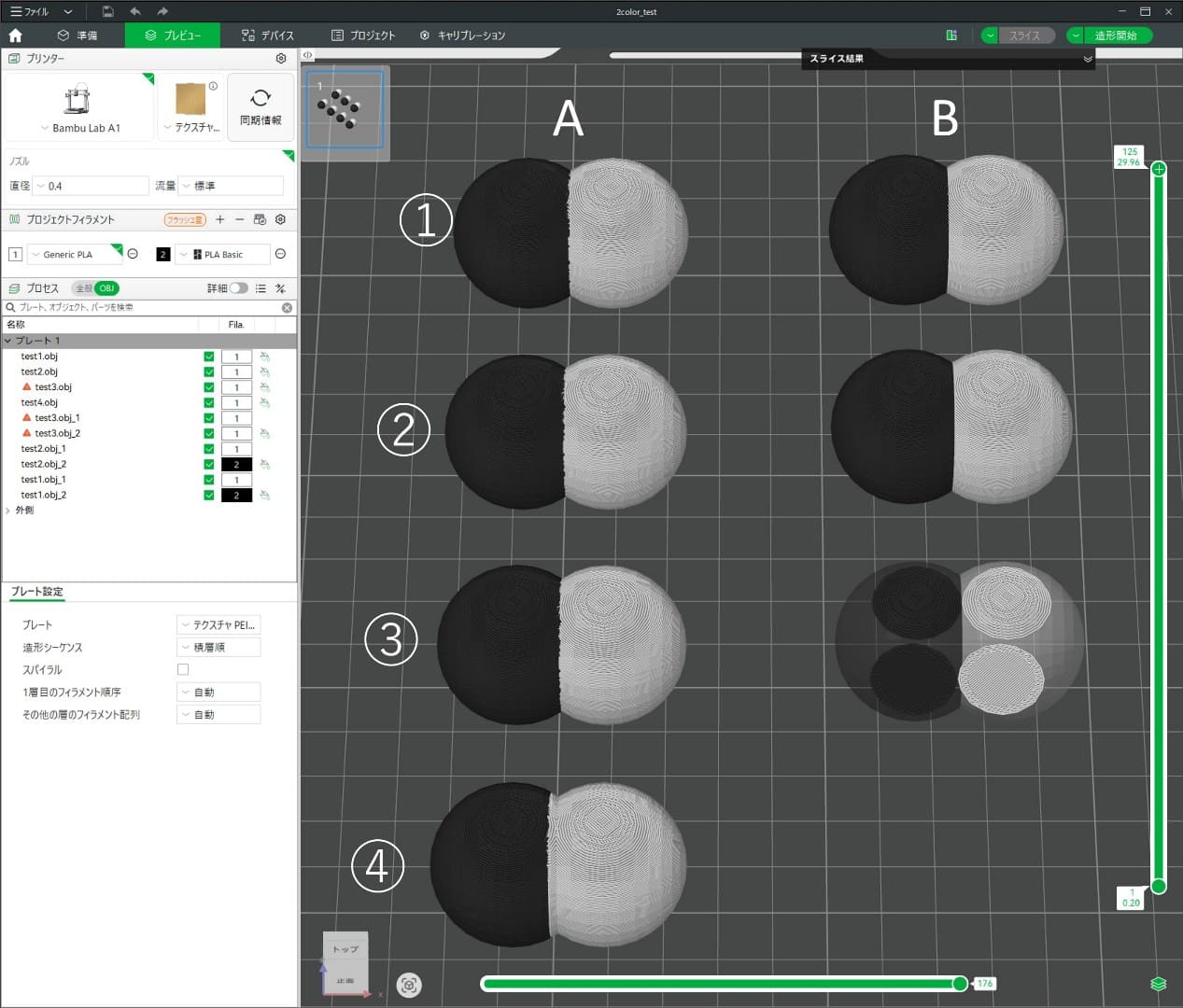
Task: Click the save file icon
Action: click(x=107, y=11)
